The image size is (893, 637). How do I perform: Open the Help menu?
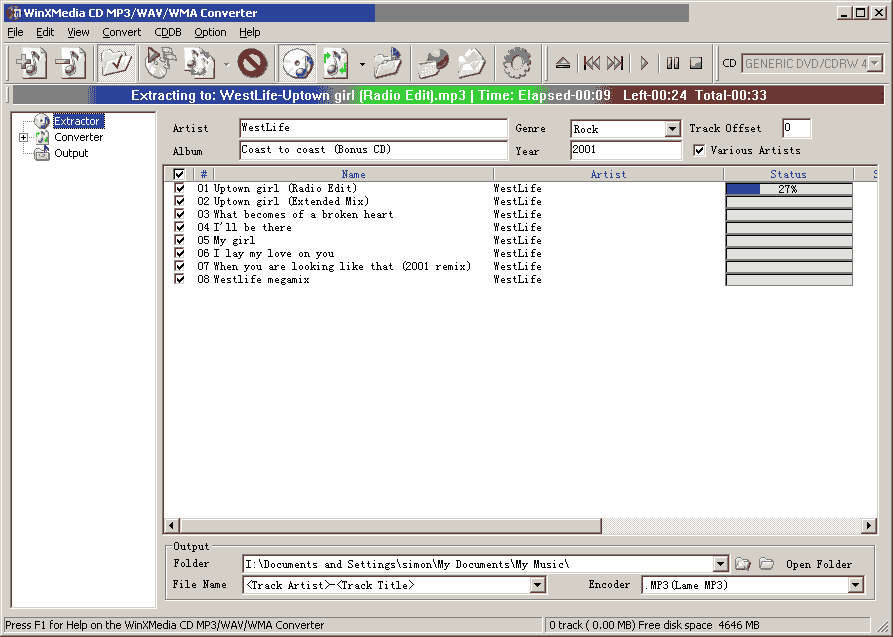click(249, 32)
